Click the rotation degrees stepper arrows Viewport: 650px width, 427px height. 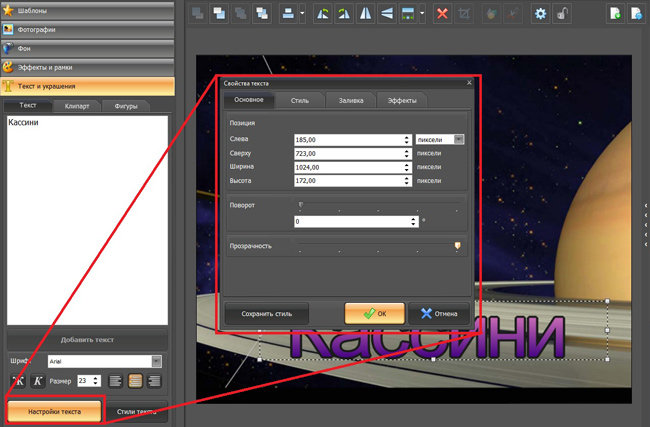414,221
